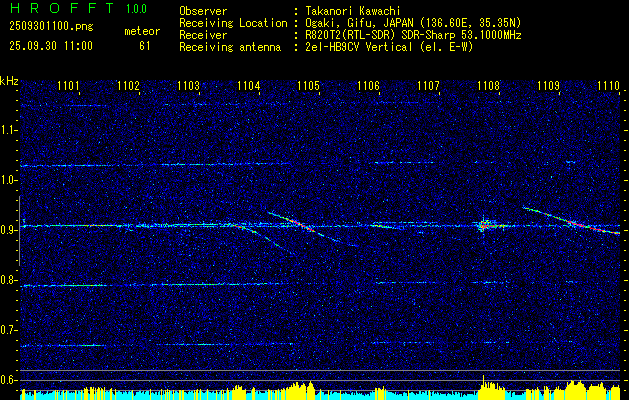This screenshot has width=629, height=400.
Task: Click the 1109 time marker
Action: (x=549, y=85)
